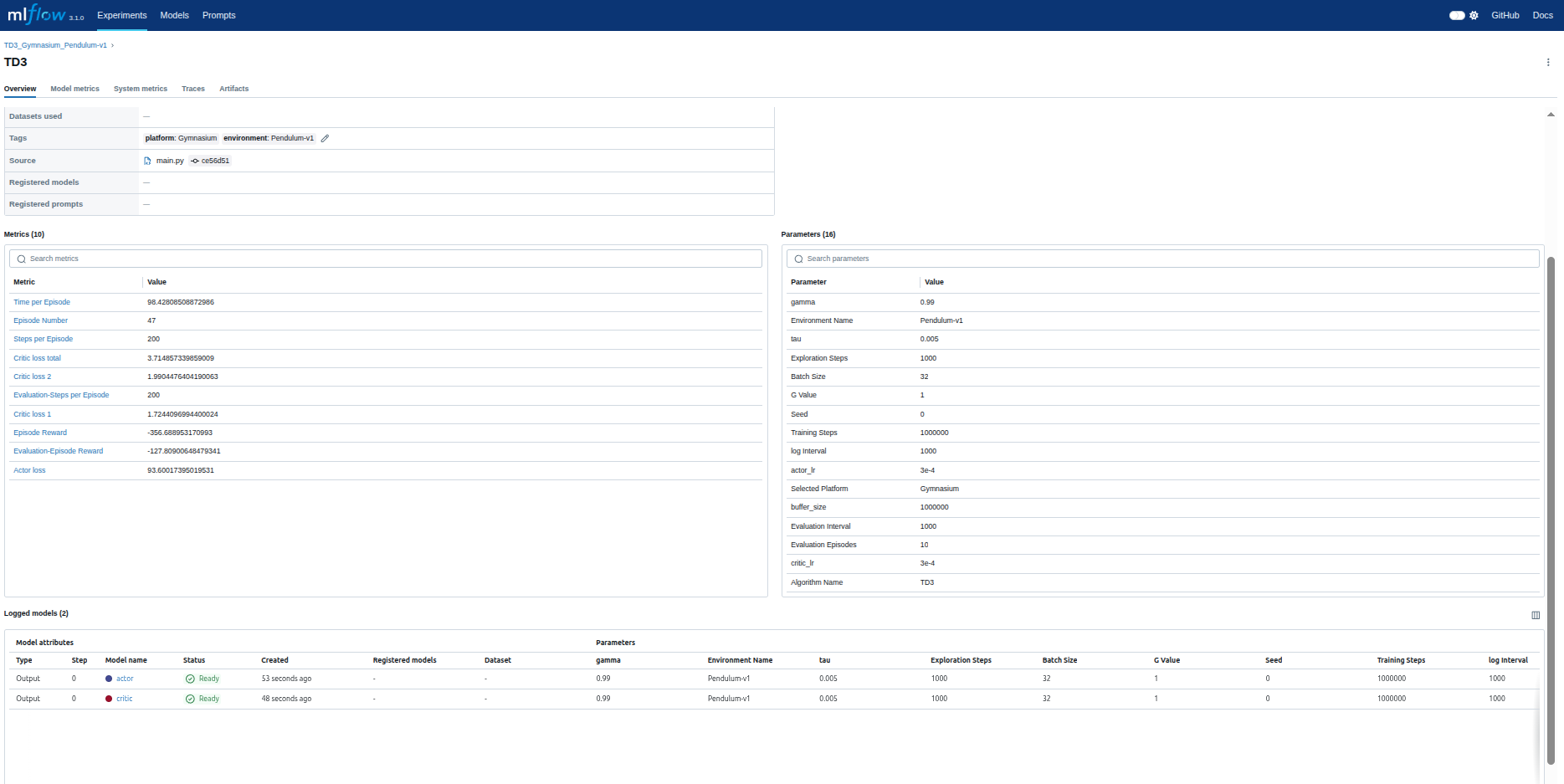
Task: Click the platform: Gymnasium tag
Action: (x=181, y=138)
